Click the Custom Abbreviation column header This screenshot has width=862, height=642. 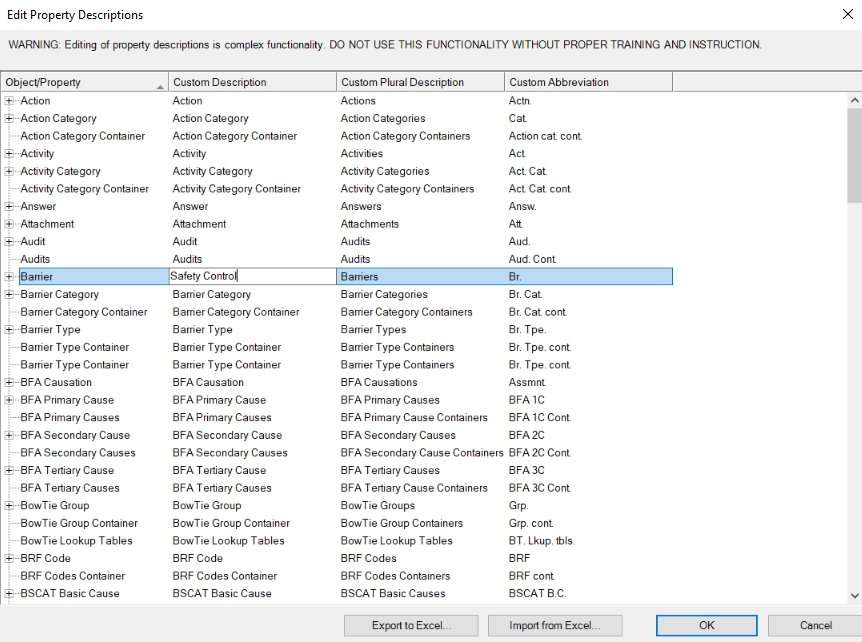click(588, 82)
